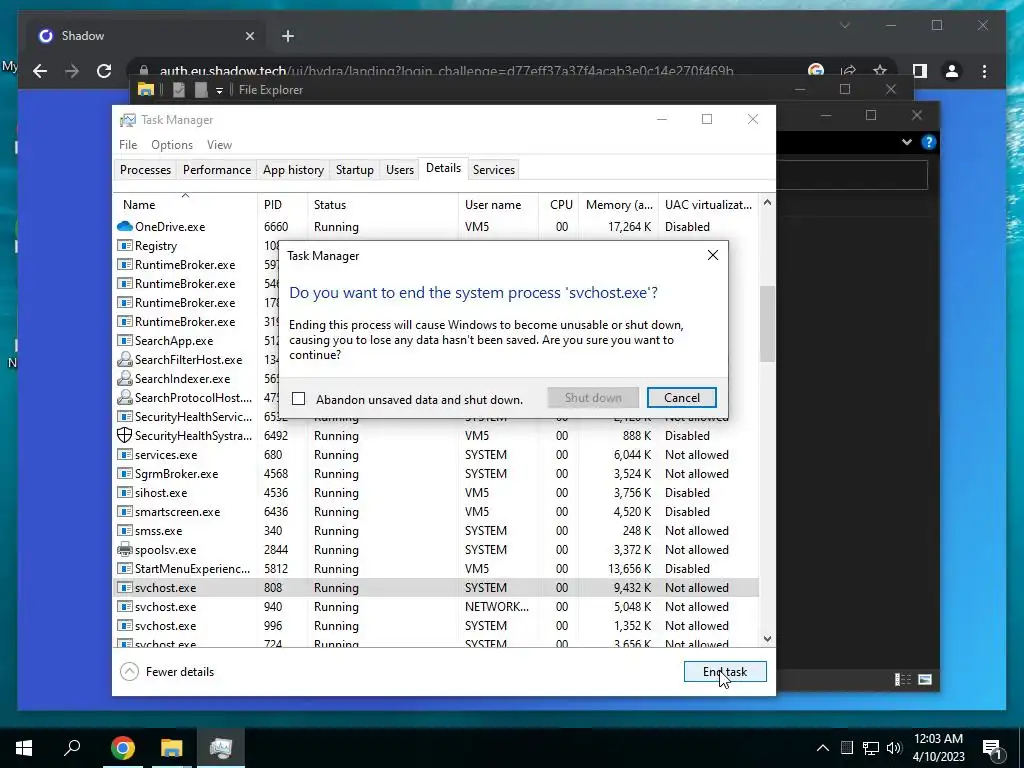Screen dimensions: 1024x768
Task: Open File Explorer from the taskbar
Action: [172, 747]
